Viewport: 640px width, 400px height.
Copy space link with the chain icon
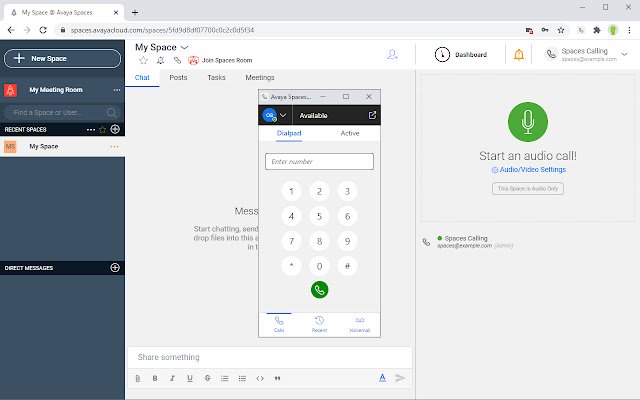(177, 60)
